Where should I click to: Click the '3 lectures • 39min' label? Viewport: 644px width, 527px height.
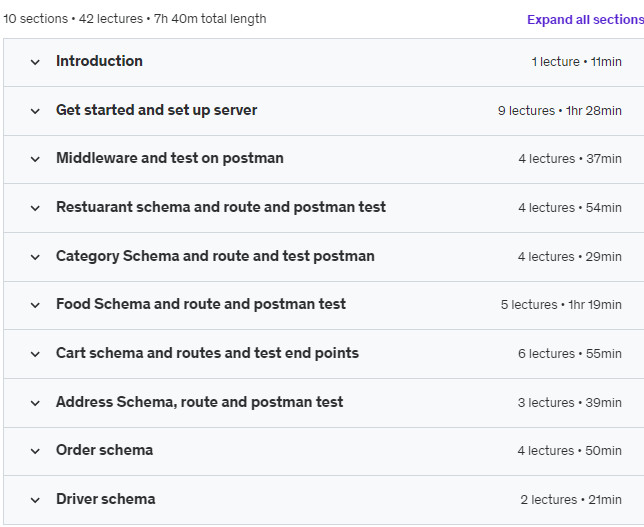coord(570,402)
